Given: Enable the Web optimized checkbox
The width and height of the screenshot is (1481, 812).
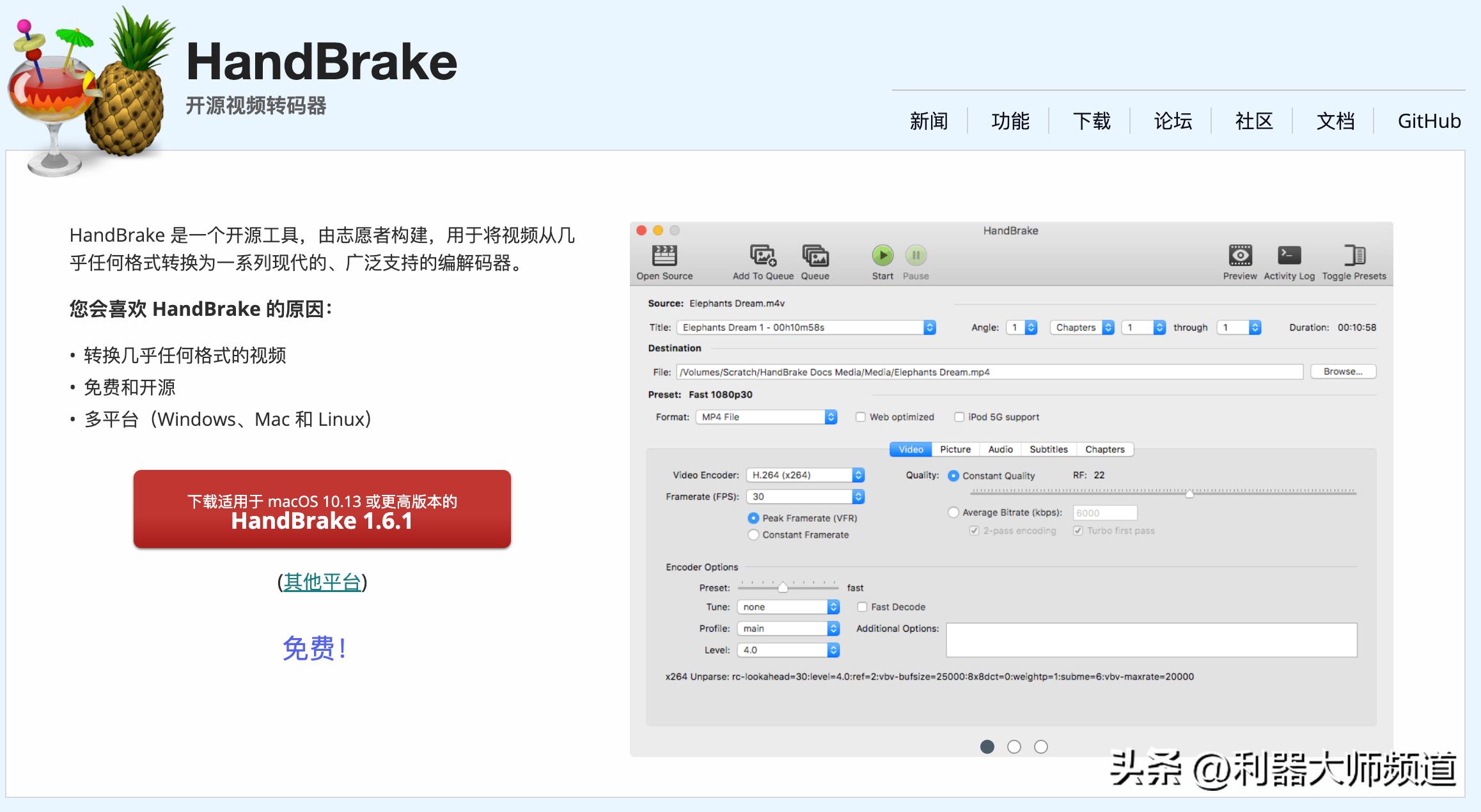Looking at the screenshot, I should click(861, 418).
